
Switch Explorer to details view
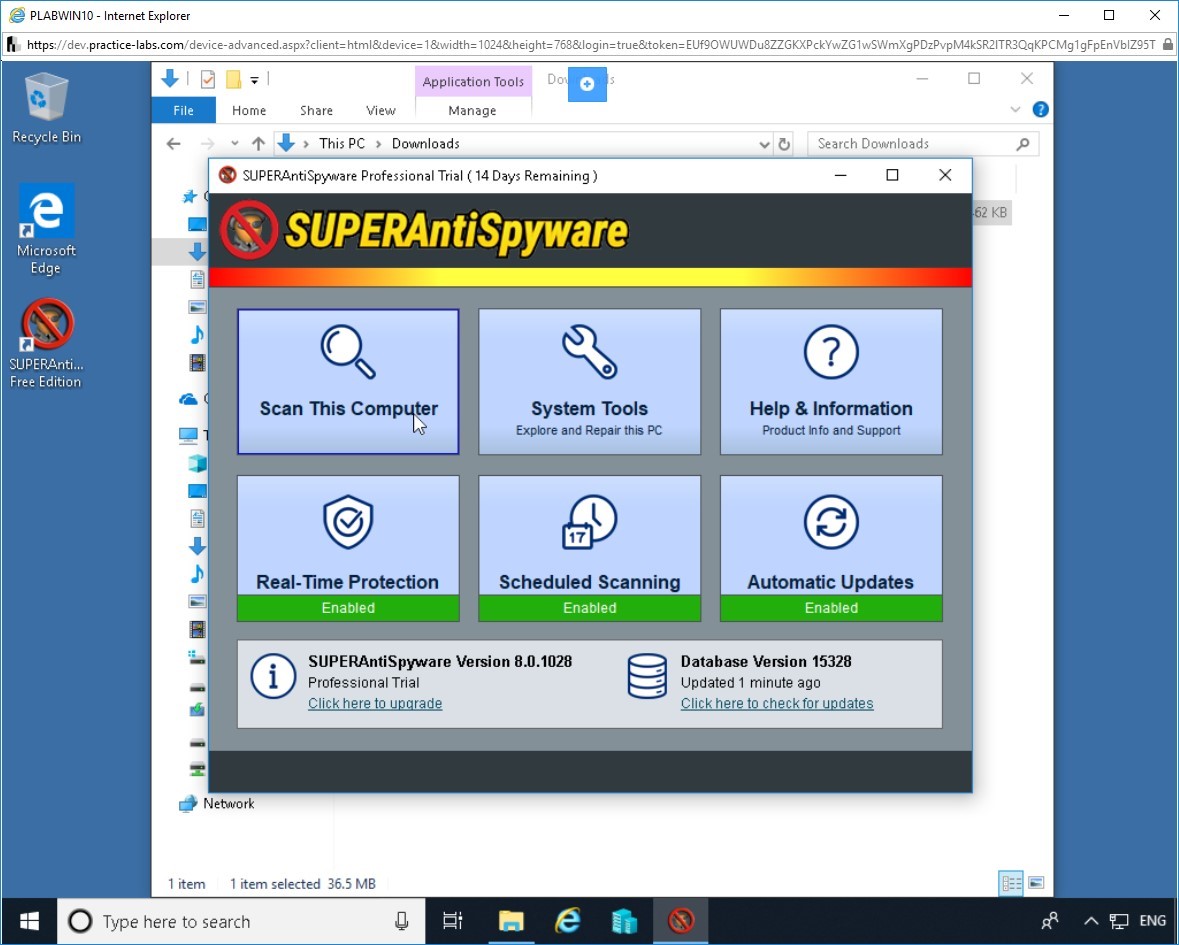pyautogui.click(x=1011, y=883)
